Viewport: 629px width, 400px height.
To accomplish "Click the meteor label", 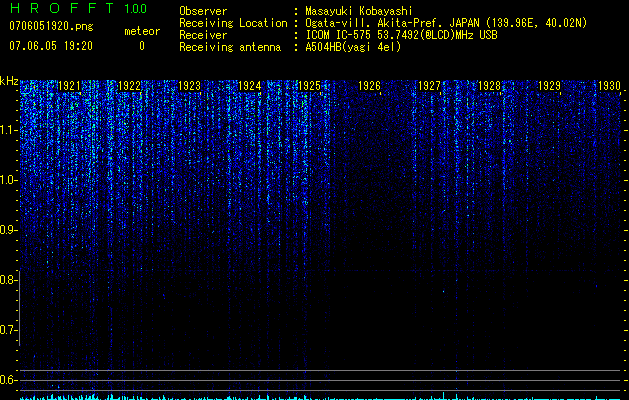I will [142, 31].
